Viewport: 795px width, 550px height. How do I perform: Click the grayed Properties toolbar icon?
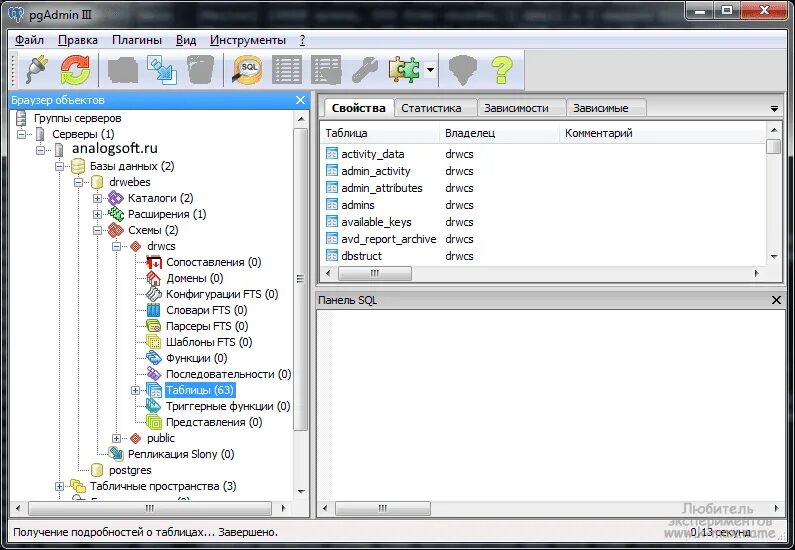(x=123, y=69)
